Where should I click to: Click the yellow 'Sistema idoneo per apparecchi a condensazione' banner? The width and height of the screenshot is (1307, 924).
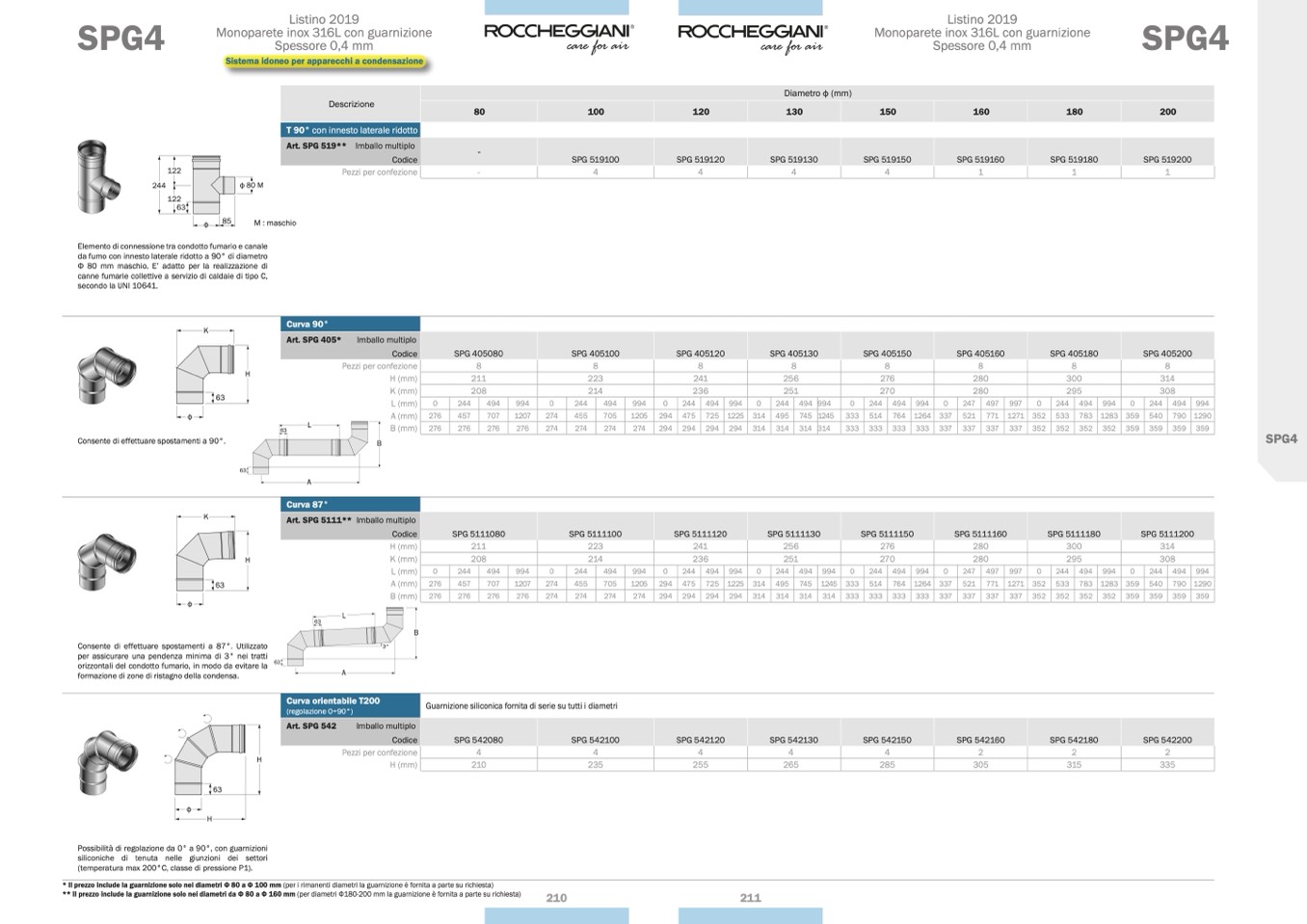point(324,62)
